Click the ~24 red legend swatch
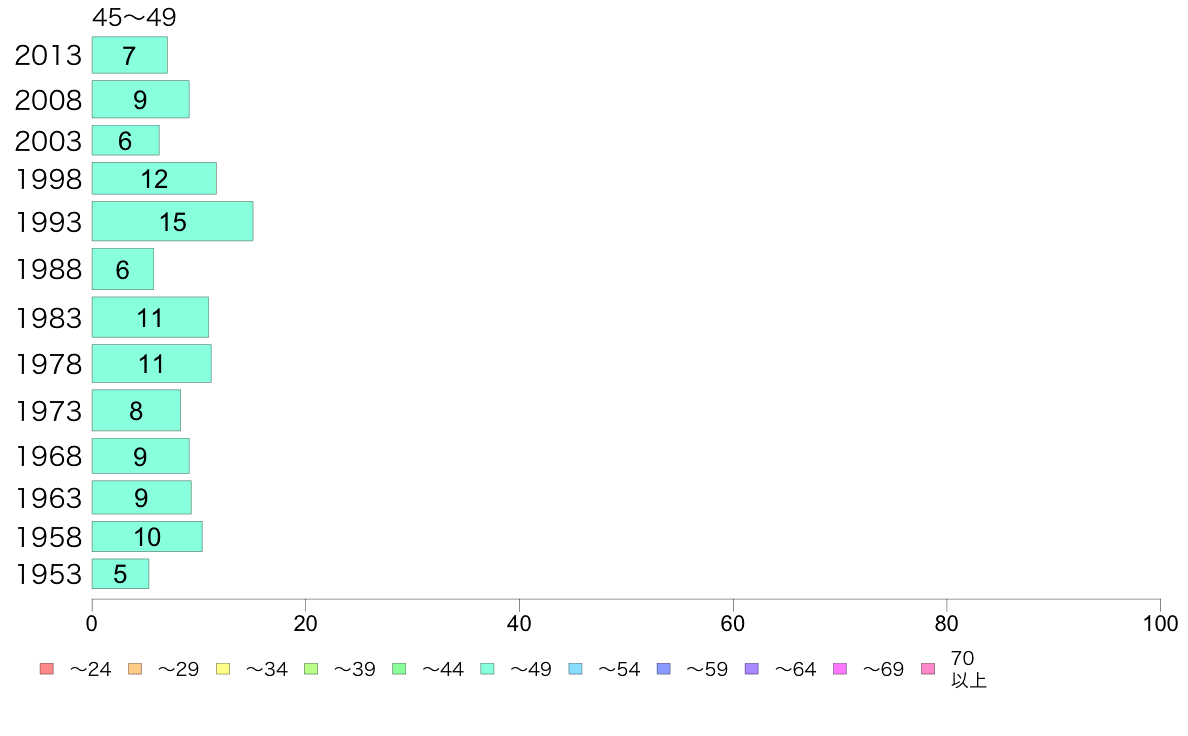Screen dimensions: 1188x736 tap(47, 669)
